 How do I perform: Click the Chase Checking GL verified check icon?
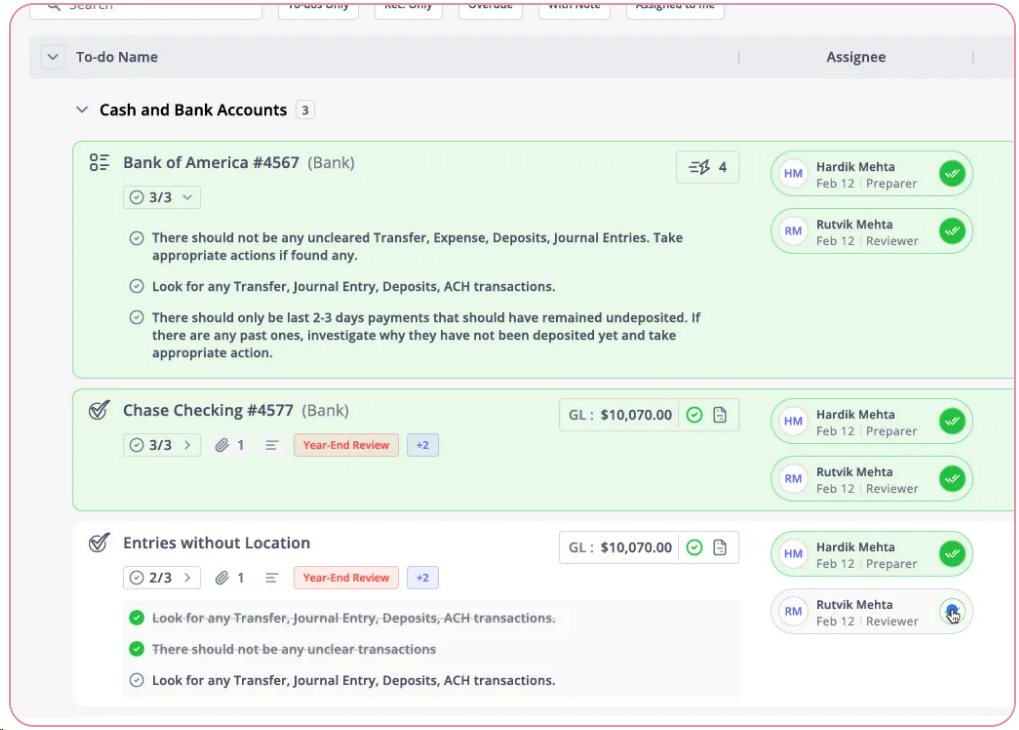[x=694, y=415]
